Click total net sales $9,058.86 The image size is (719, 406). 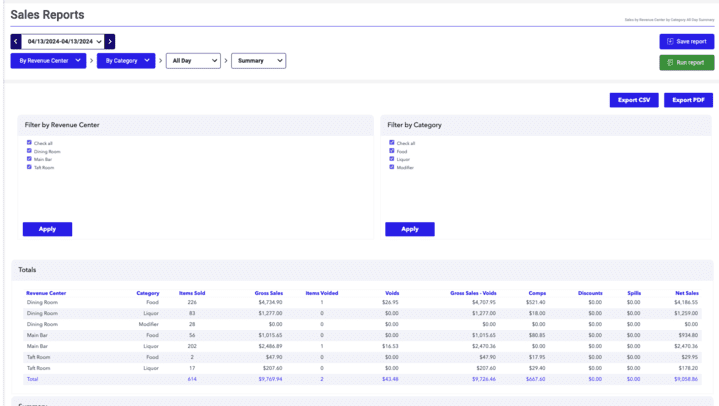point(686,379)
